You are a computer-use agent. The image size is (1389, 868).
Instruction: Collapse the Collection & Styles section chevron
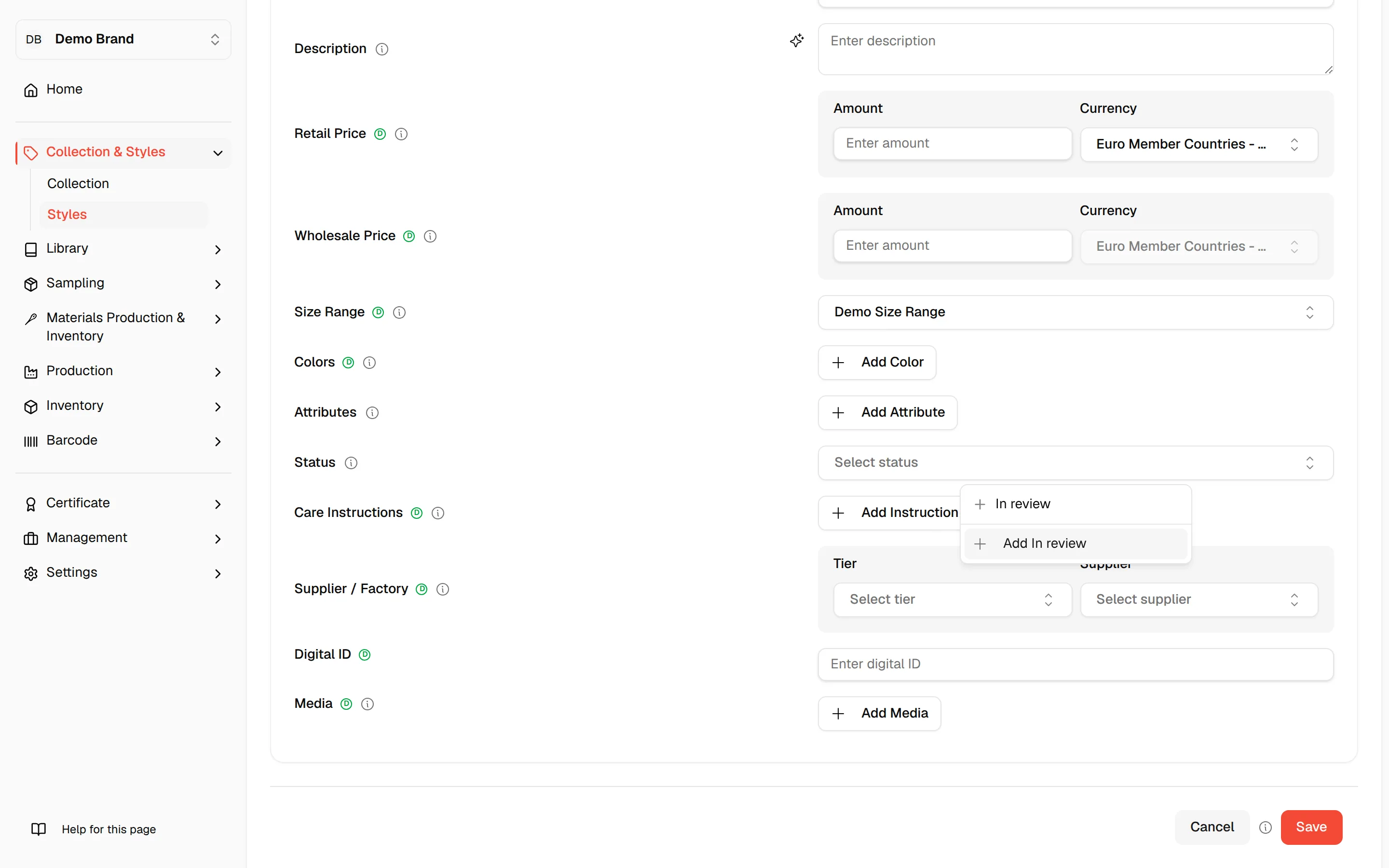click(218, 153)
